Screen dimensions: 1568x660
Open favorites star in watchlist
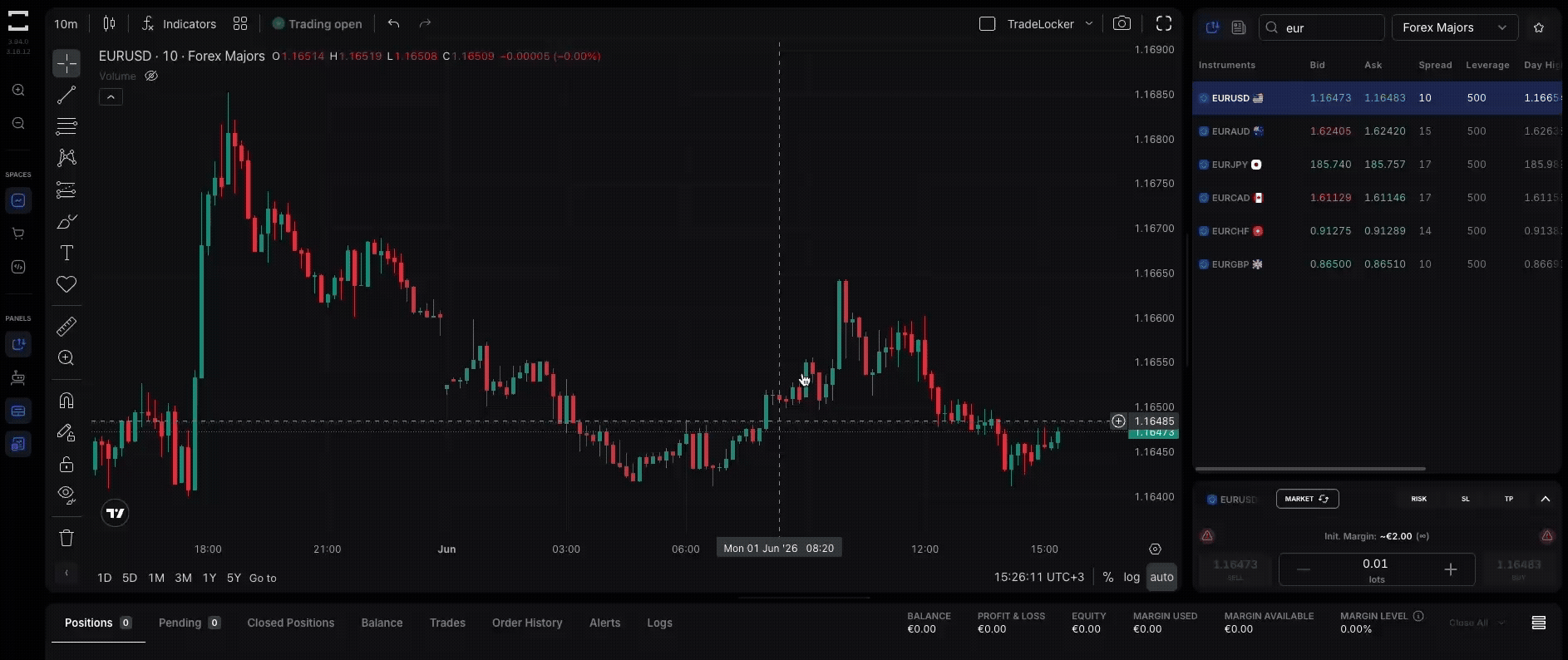(x=1539, y=27)
